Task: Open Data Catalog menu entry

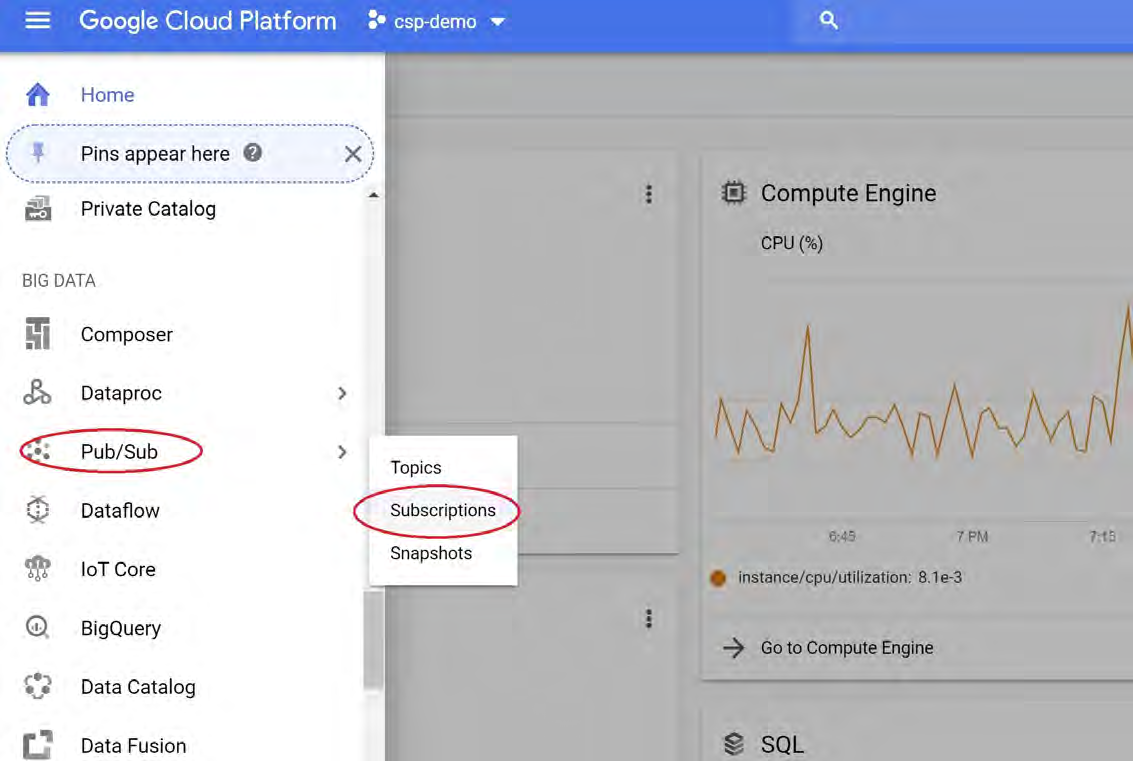Action: [138, 687]
